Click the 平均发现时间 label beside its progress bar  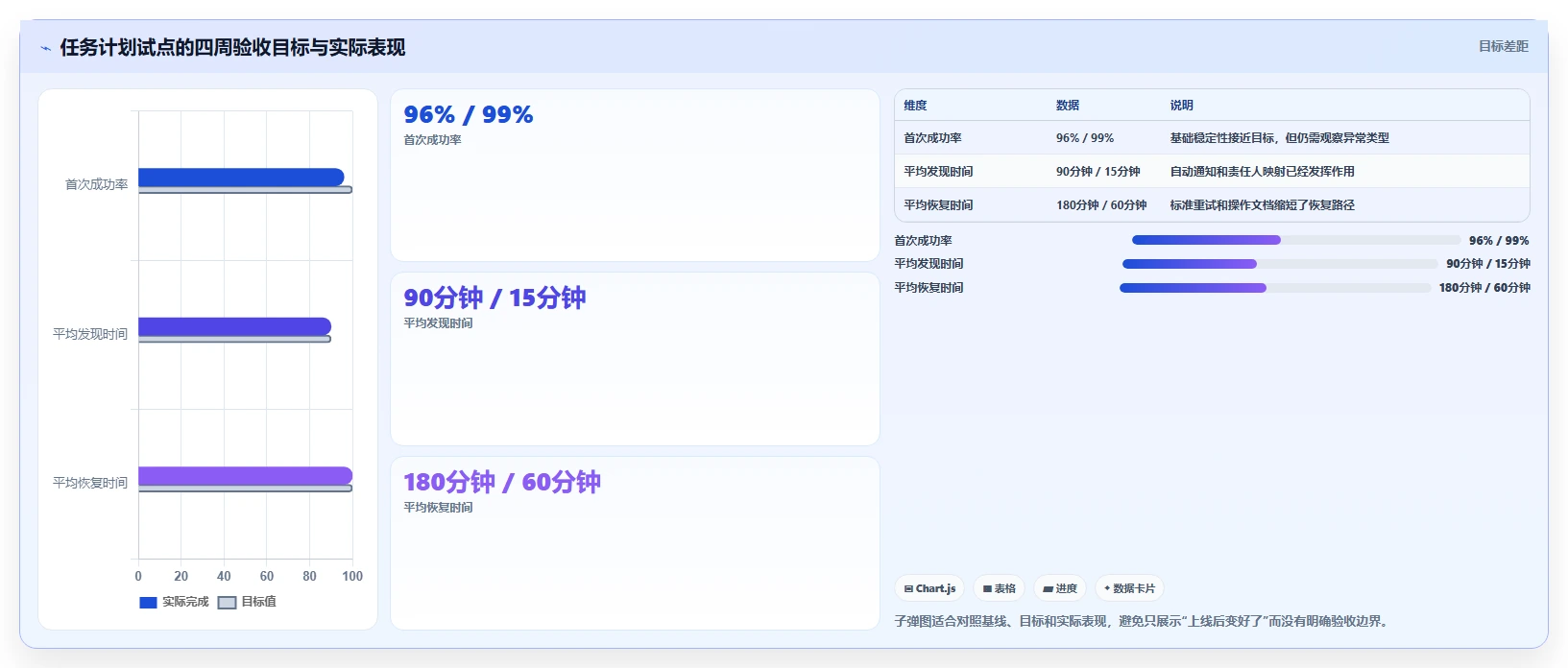tap(929, 264)
